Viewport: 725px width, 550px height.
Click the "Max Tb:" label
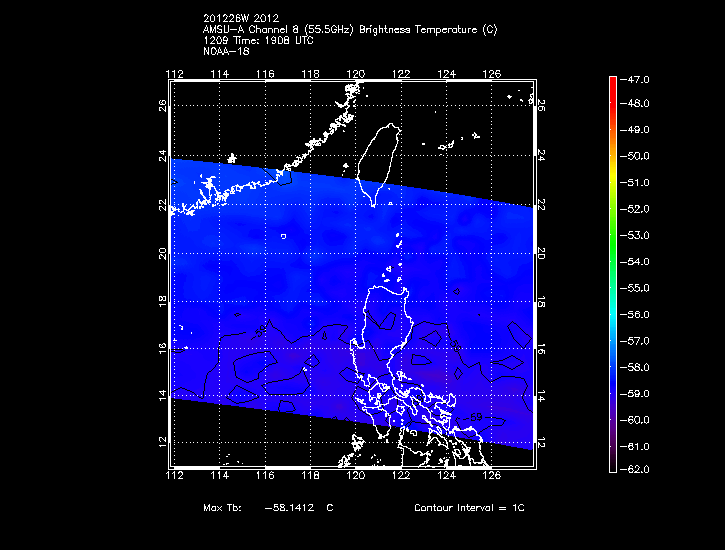(x=222, y=507)
